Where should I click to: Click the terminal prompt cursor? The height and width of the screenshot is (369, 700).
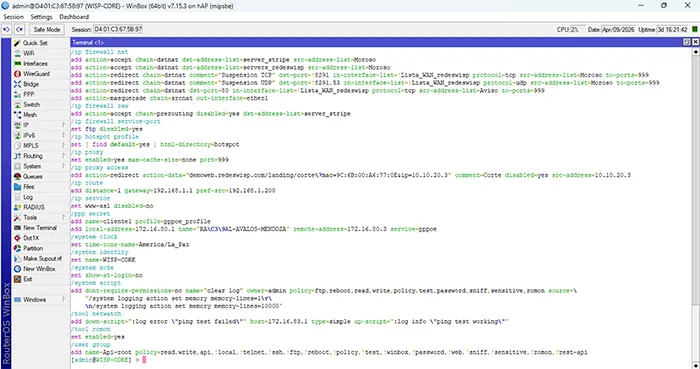(144, 360)
